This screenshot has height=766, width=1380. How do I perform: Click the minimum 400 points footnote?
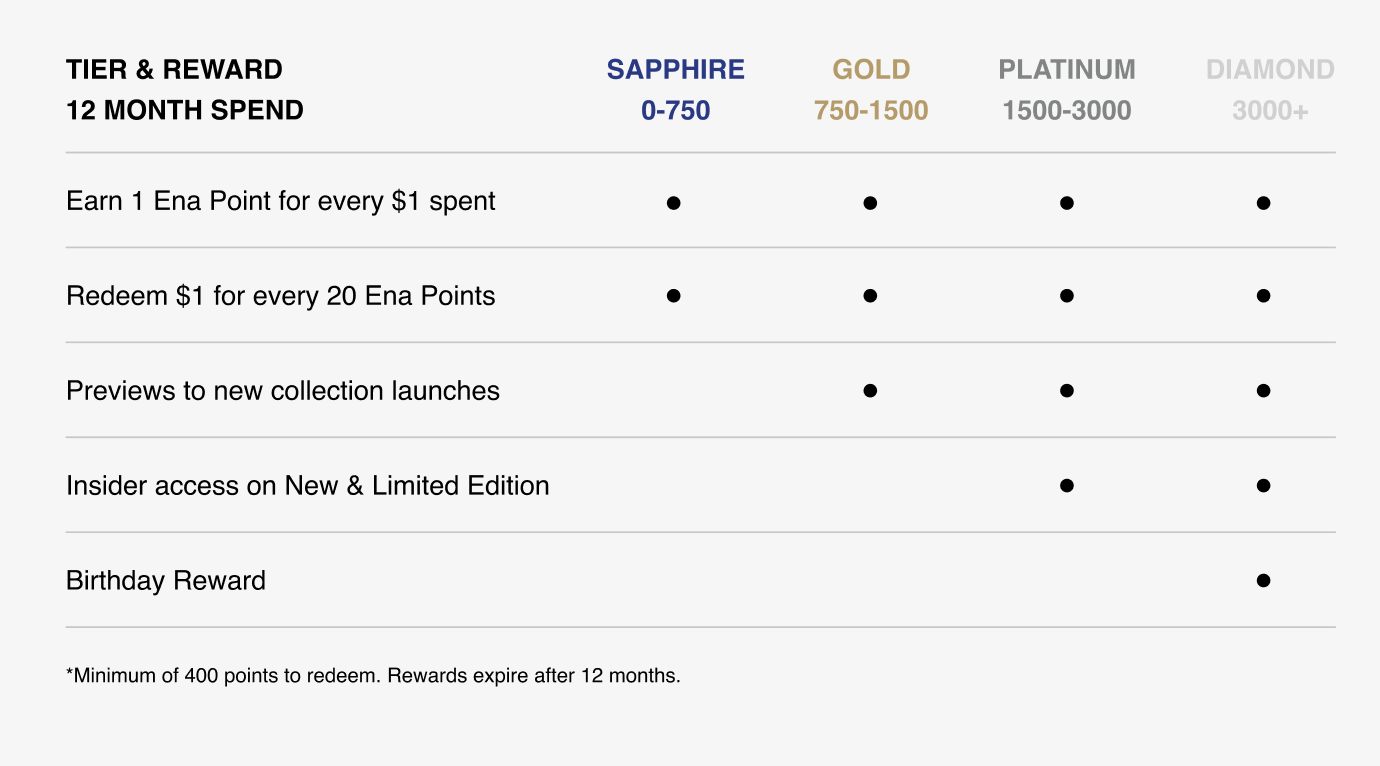tap(373, 676)
